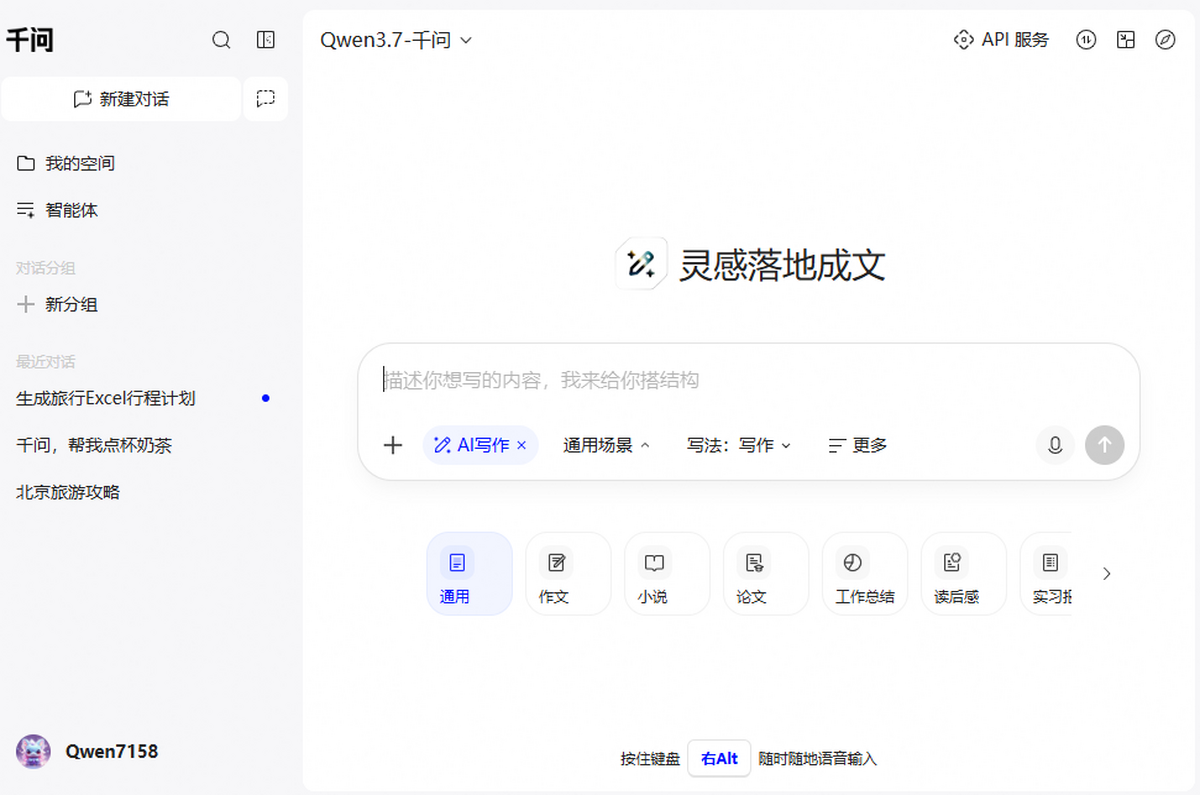
Task: Show more scenarios with the right chevron
Action: (1106, 573)
